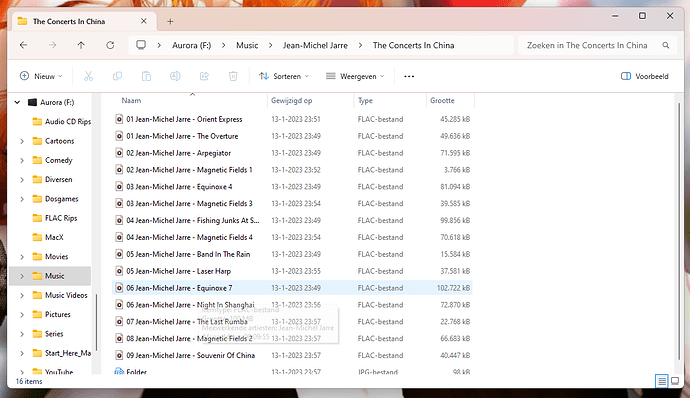
Task: Click the FLAC icon of Orient Express
Action: coord(119,119)
